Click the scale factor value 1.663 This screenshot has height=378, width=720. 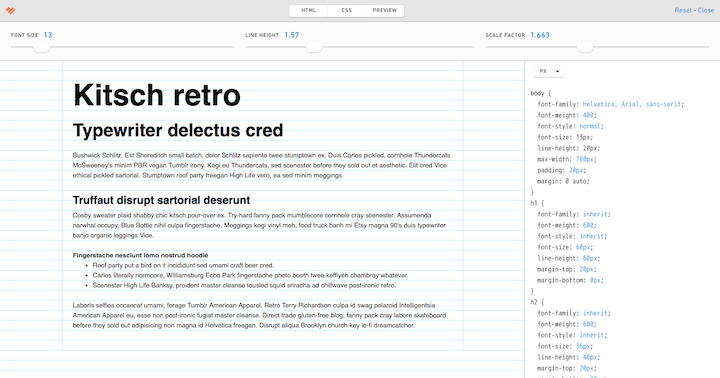click(540, 35)
